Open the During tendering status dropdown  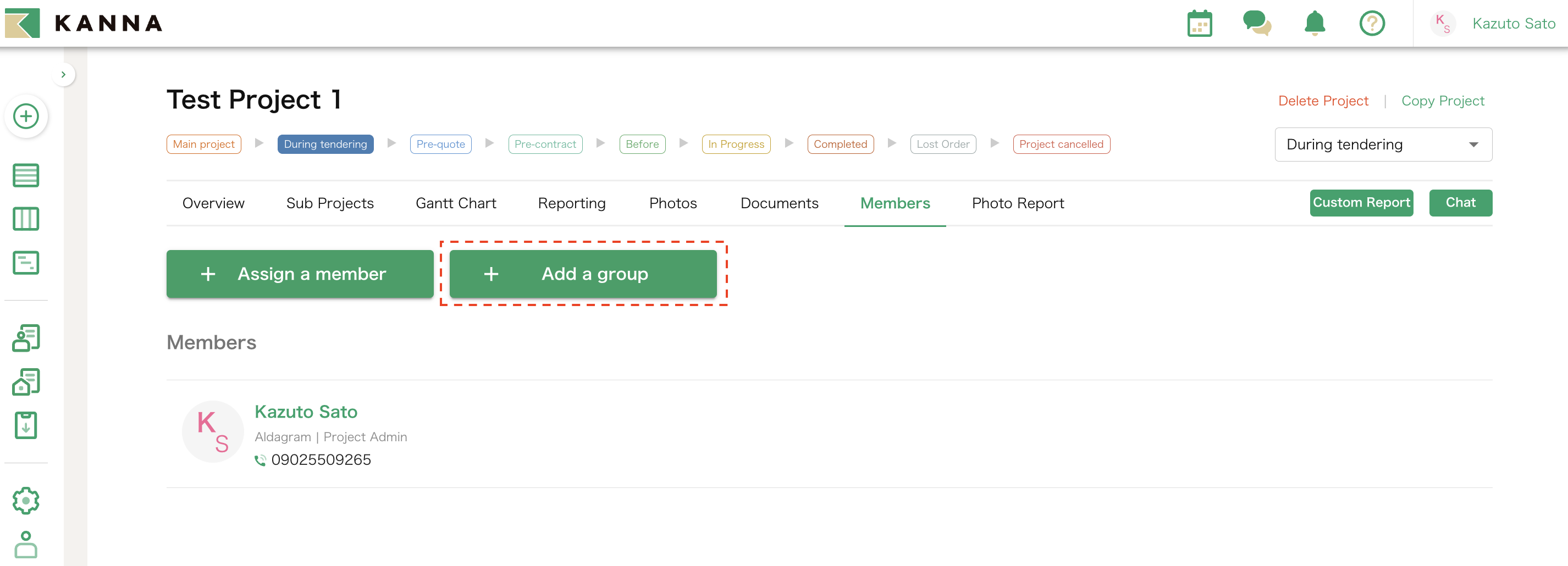point(1382,144)
